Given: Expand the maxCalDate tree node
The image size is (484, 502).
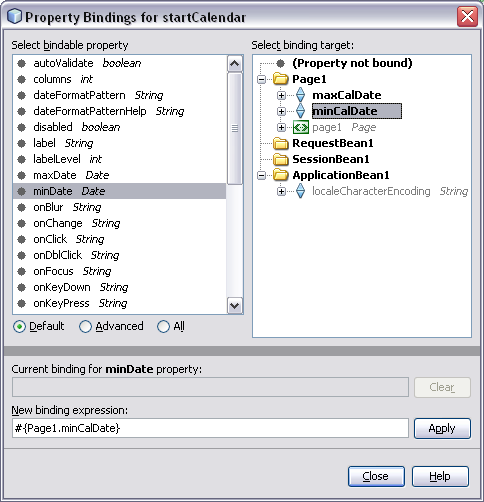Looking at the screenshot, I should [x=281, y=95].
